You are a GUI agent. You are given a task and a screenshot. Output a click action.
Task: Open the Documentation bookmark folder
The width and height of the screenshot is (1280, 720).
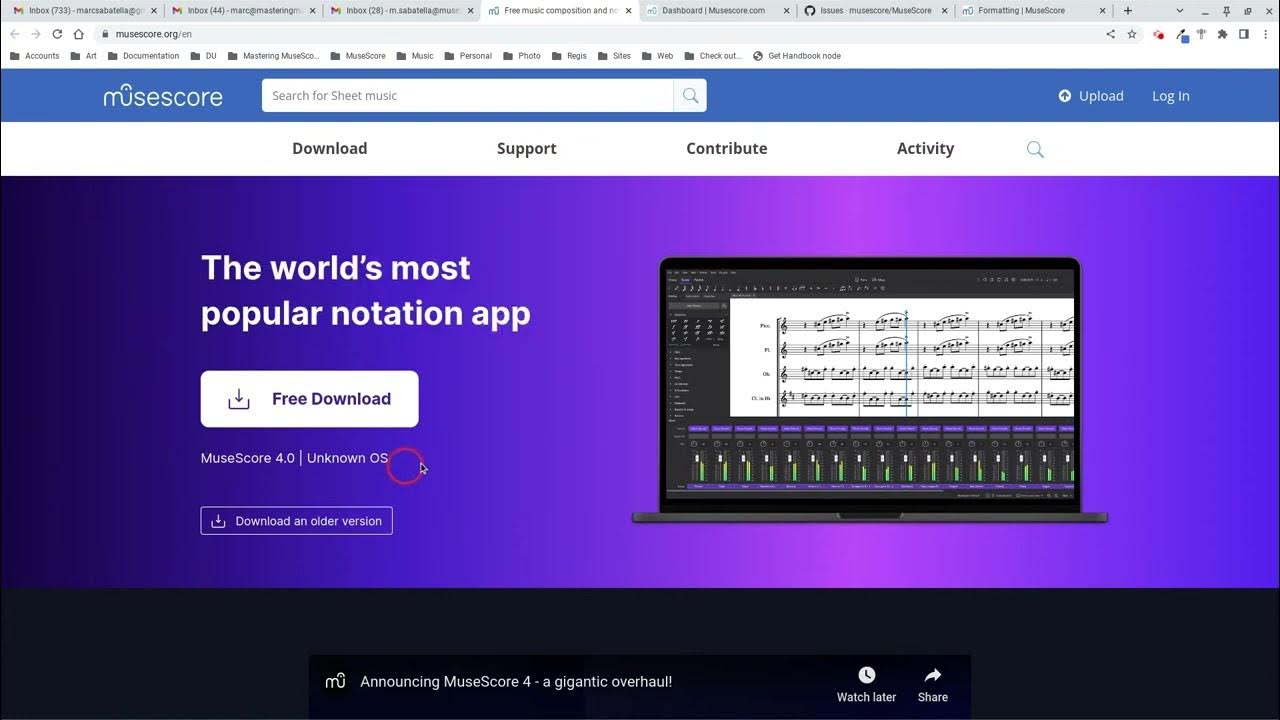click(143, 56)
